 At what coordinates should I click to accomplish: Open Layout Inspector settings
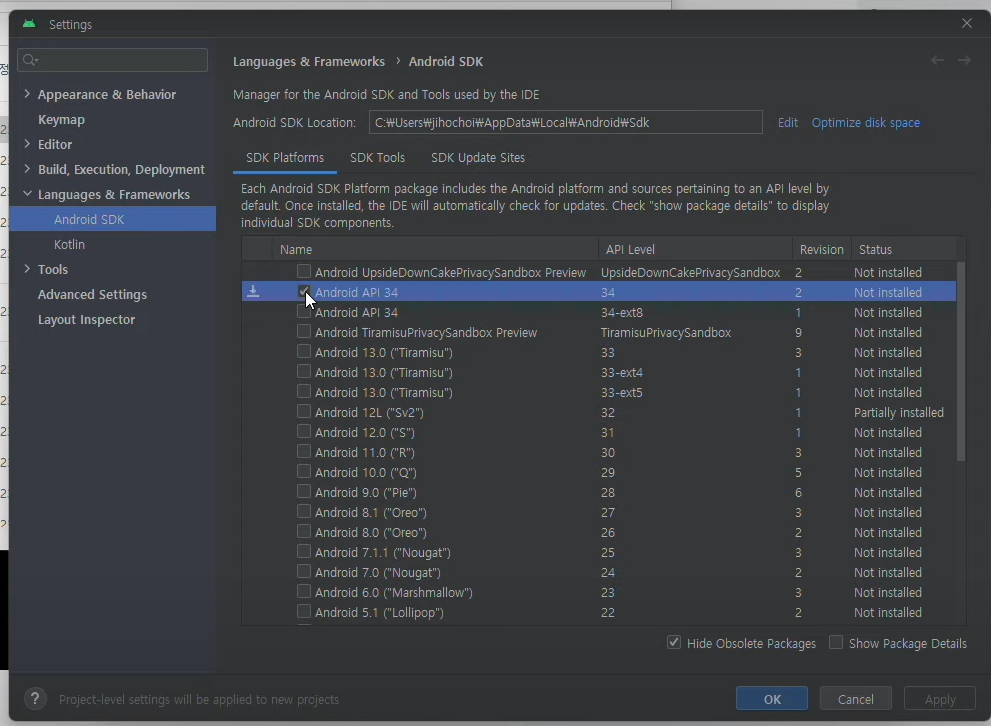click(x=87, y=320)
